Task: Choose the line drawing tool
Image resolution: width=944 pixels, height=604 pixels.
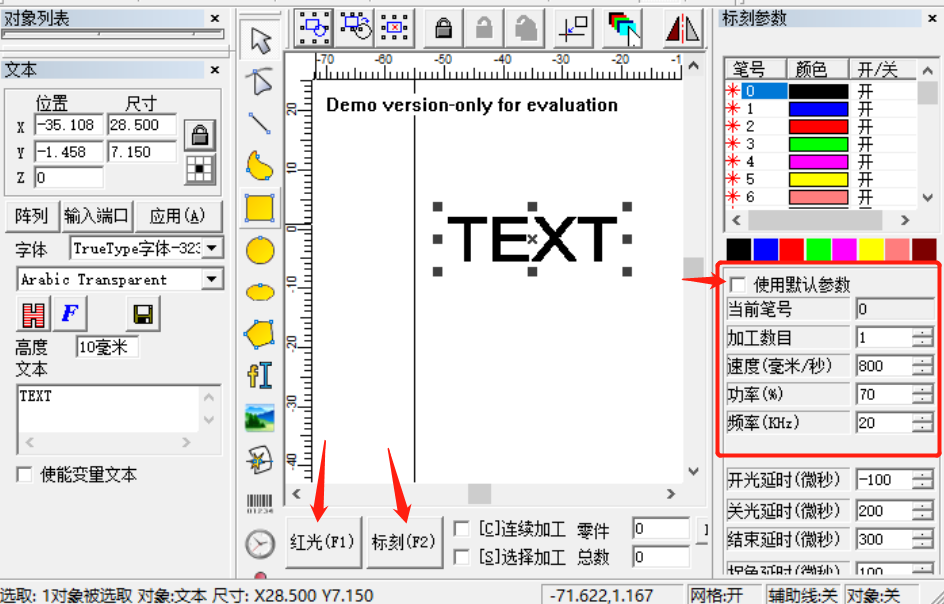Action: tap(260, 123)
